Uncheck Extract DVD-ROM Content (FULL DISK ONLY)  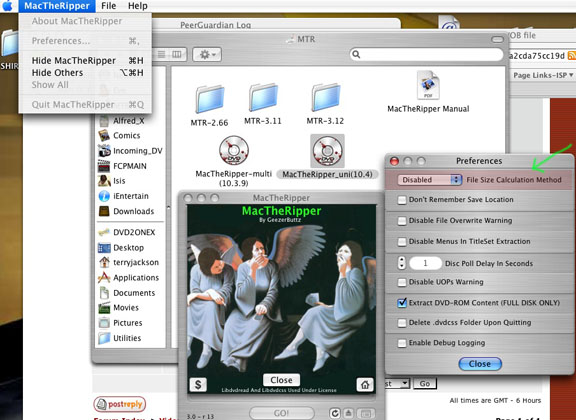tap(402, 303)
